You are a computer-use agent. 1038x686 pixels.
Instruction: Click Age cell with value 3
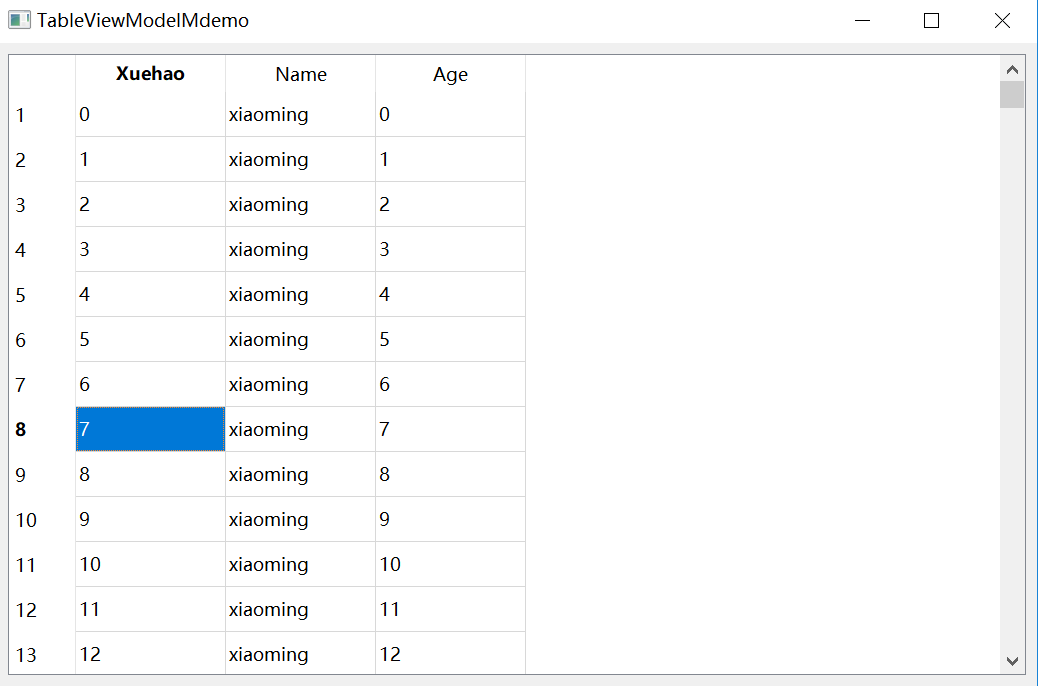450,250
